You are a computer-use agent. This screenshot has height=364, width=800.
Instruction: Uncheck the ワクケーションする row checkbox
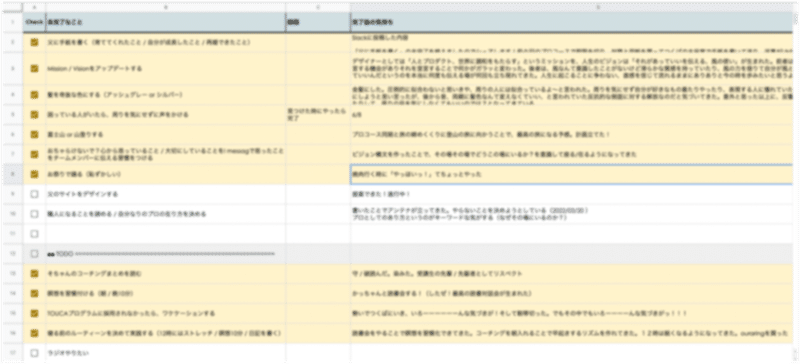pyautogui.click(x=34, y=313)
